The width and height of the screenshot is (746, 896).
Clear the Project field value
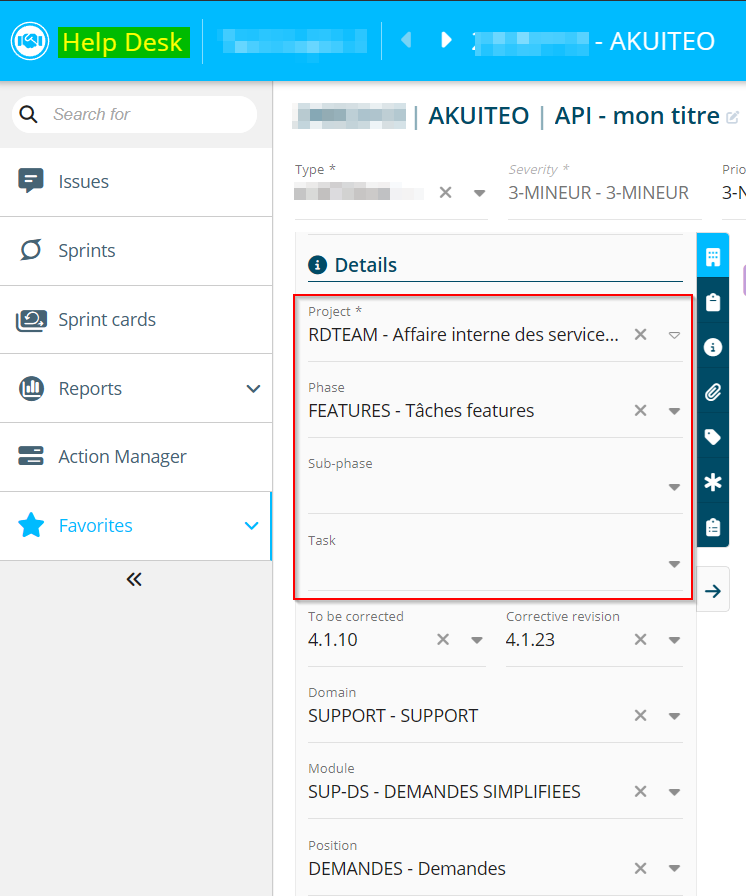click(x=641, y=335)
